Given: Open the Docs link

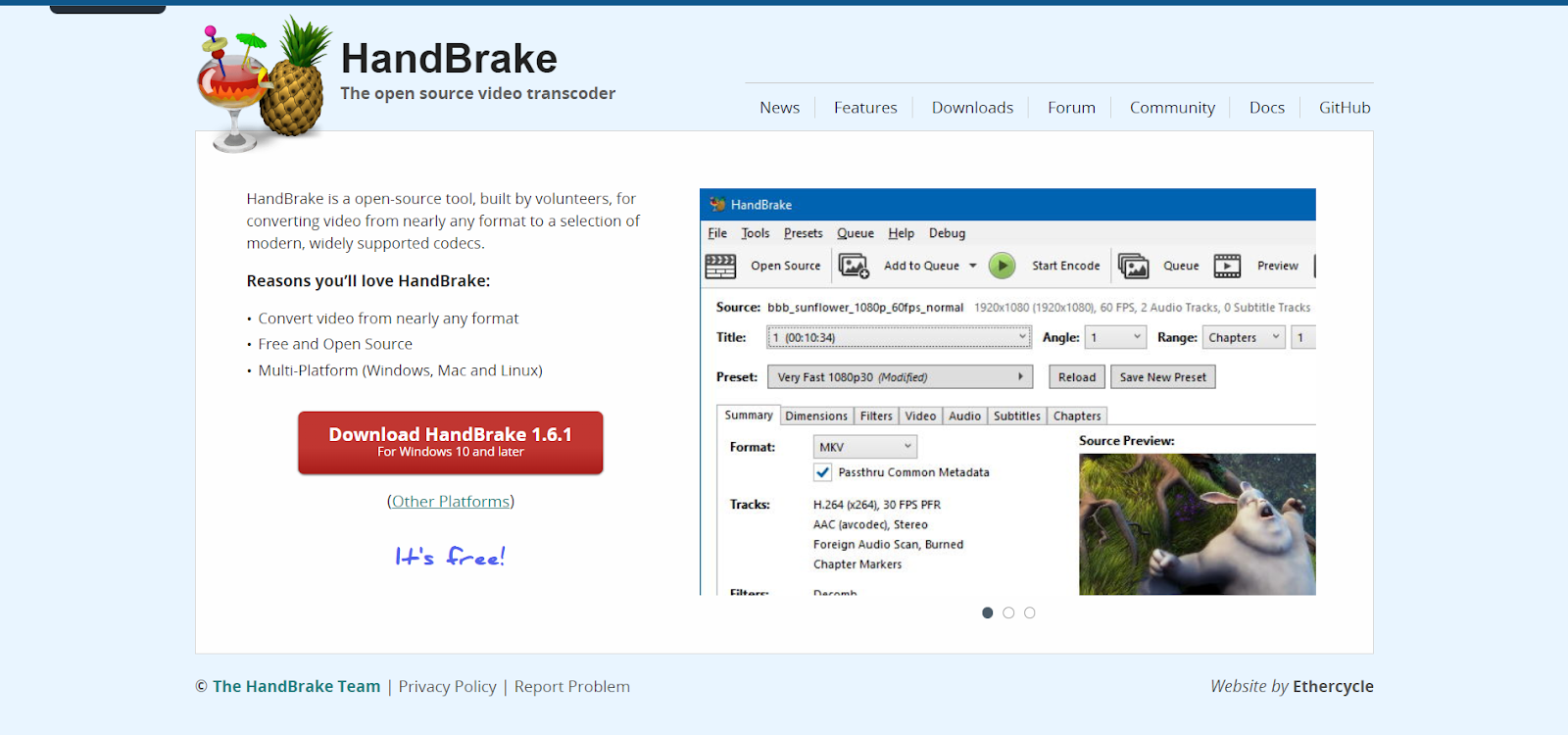Looking at the screenshot, I should coord(1267,108).
